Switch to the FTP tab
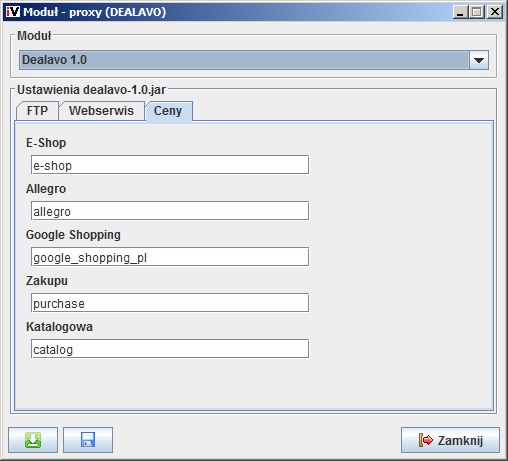Viewport: 508px width, 461px height. [37, 111]
